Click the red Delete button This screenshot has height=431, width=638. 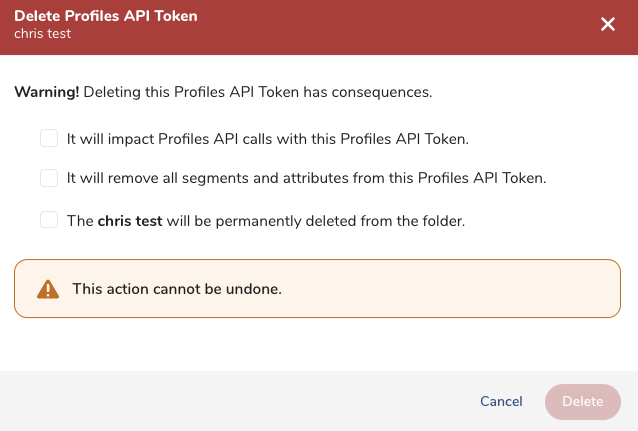click(582, 401)
